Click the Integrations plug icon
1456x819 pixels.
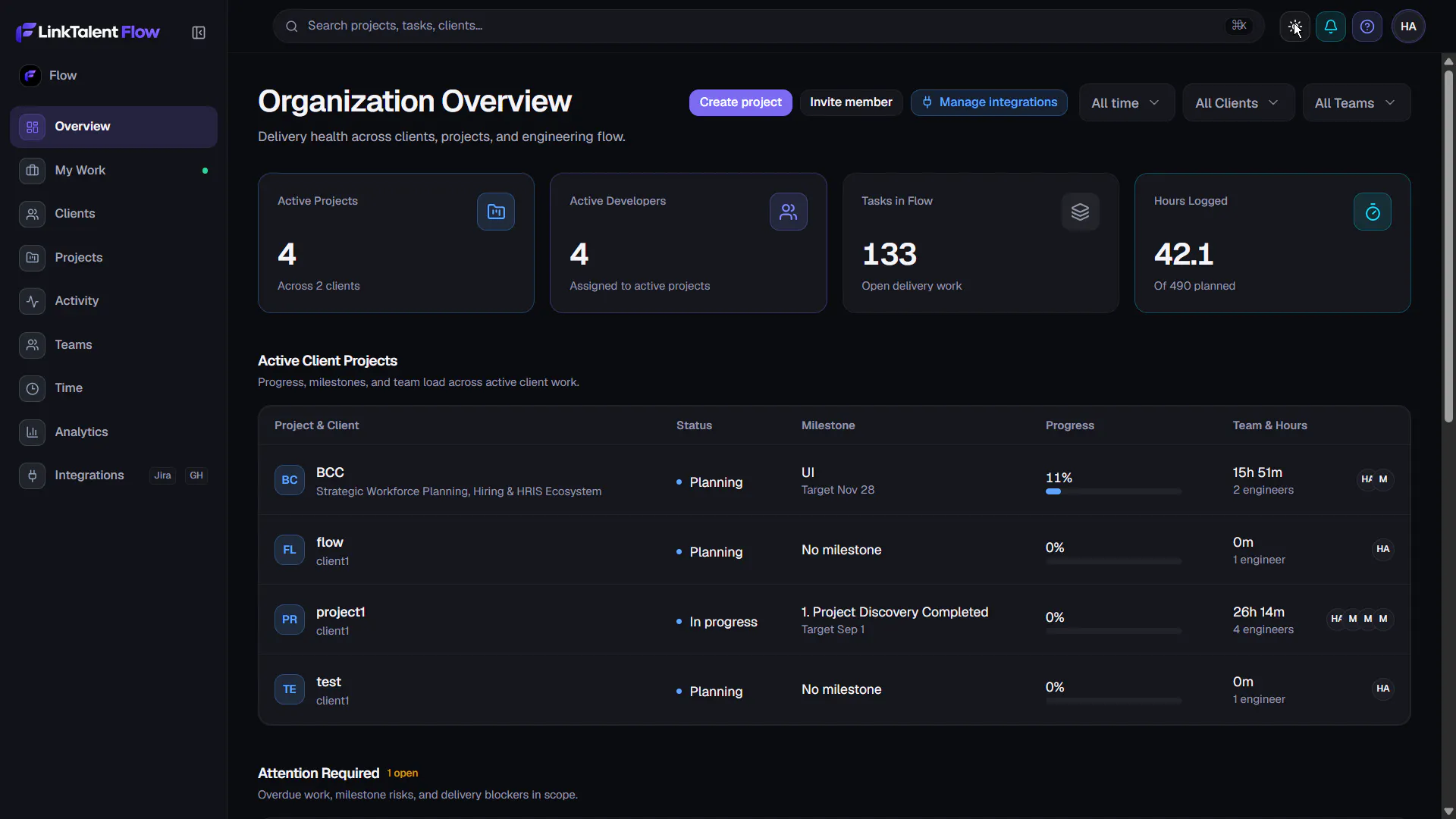[x=33, y=475]
